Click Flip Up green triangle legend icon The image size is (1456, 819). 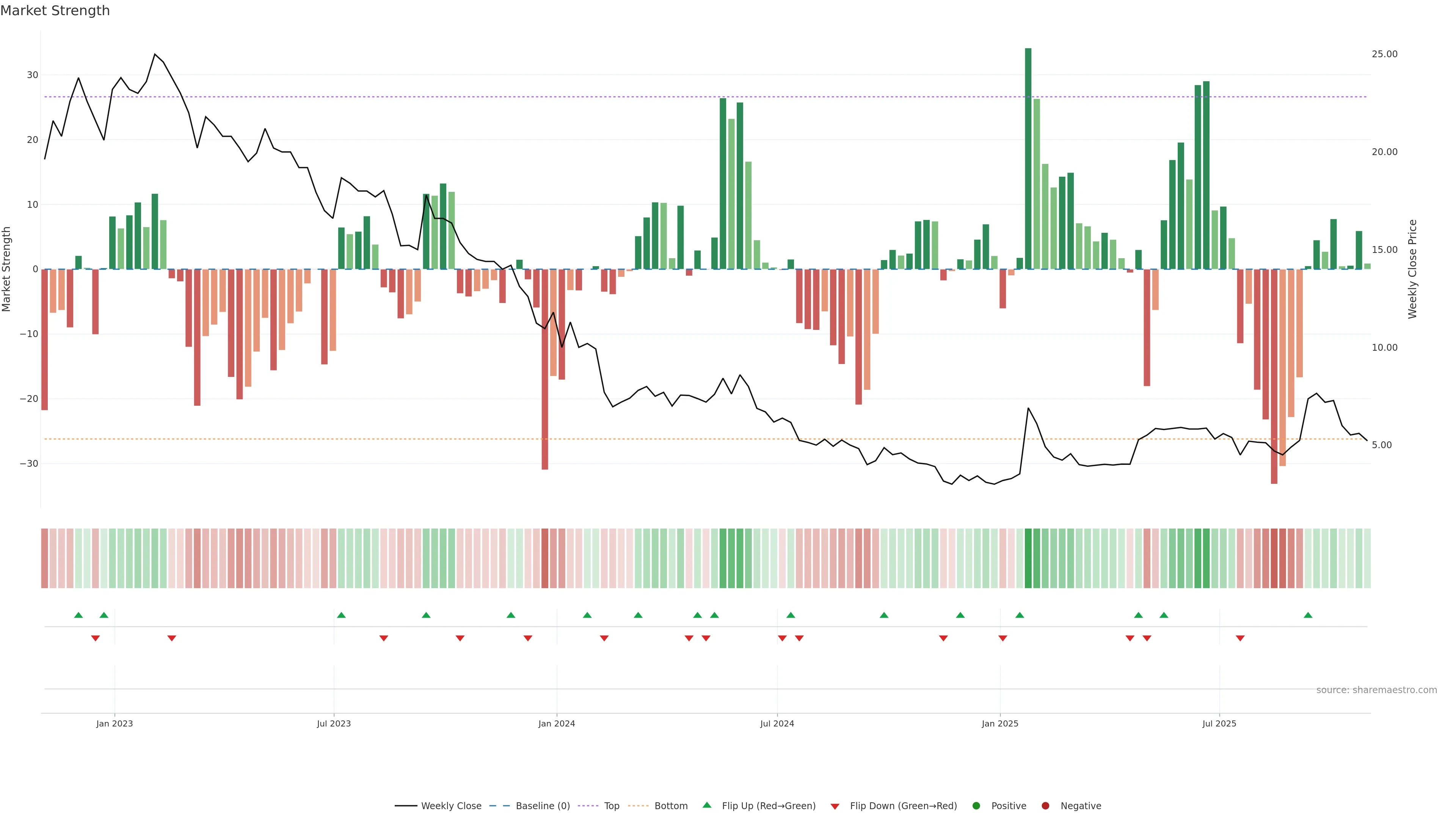(x=706, y=805)
